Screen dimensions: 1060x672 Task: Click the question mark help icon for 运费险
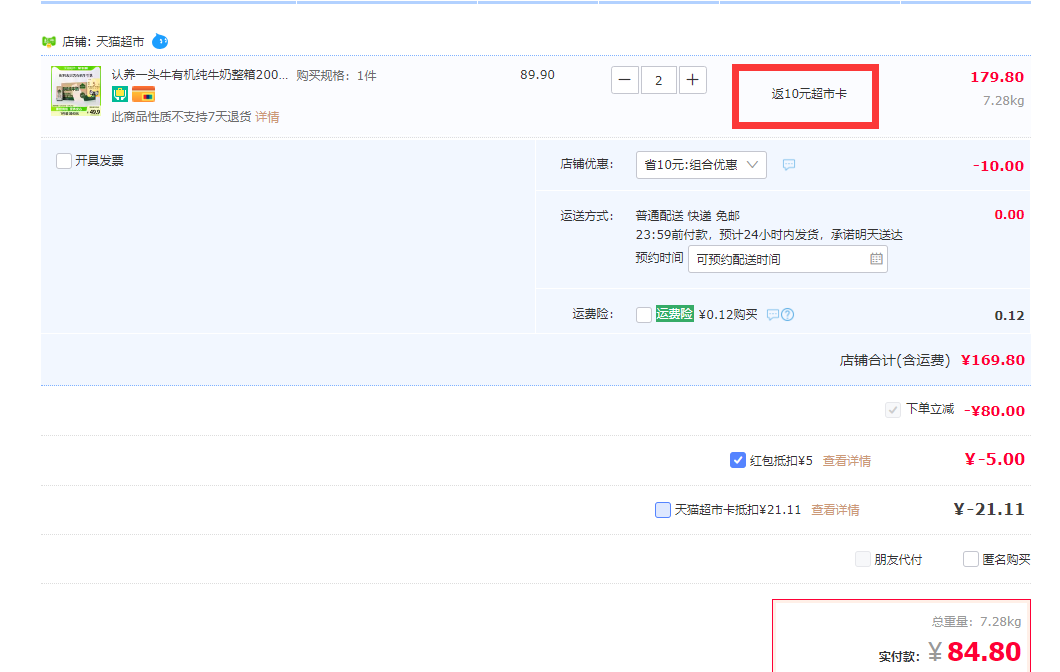click(x=788, y=314)
